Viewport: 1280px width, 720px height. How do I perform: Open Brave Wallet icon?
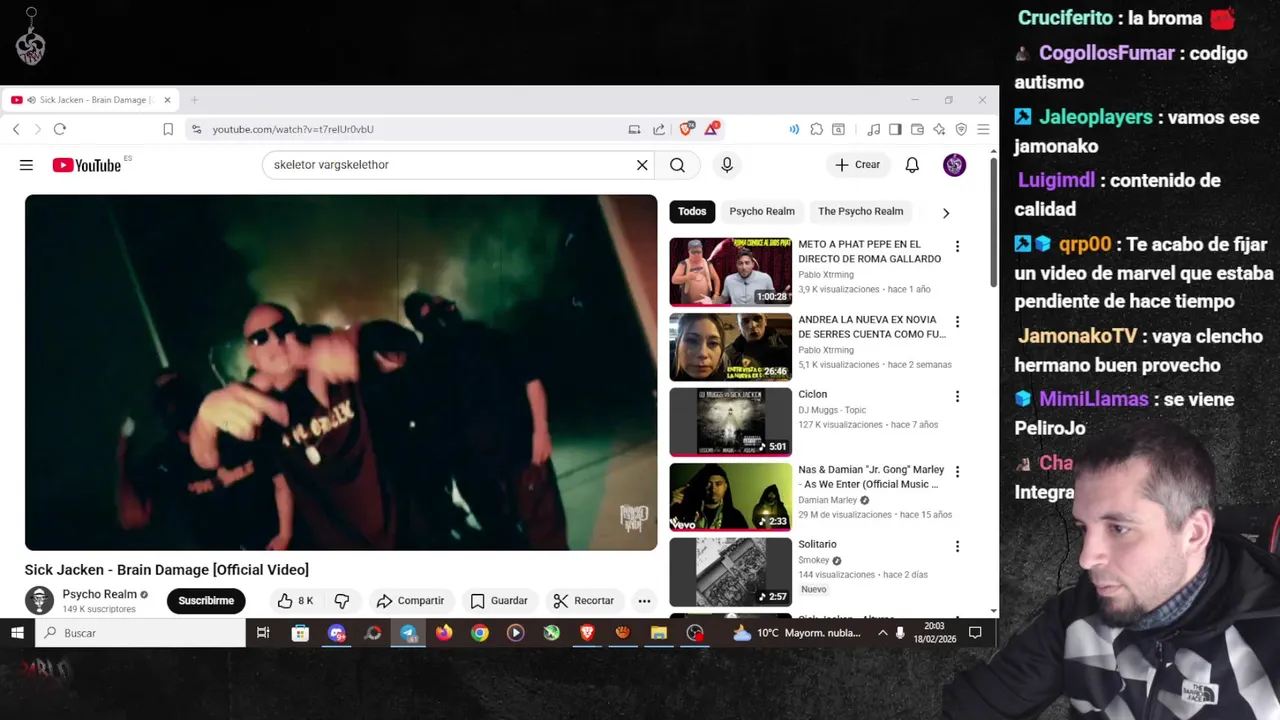917,129
